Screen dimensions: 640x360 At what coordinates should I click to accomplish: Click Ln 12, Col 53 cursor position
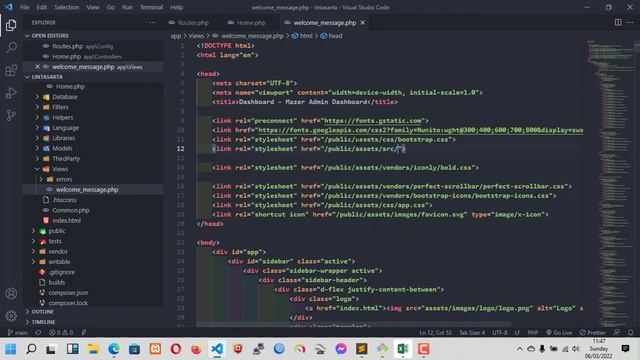click(x=435, y=333)
